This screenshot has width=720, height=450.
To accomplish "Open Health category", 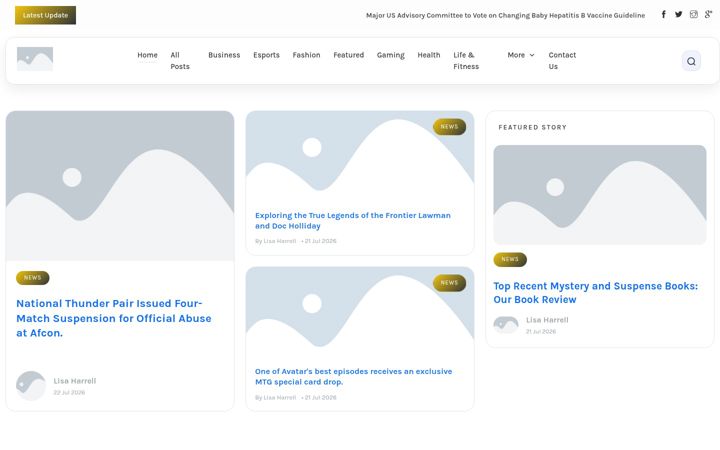I will (429, 55).
